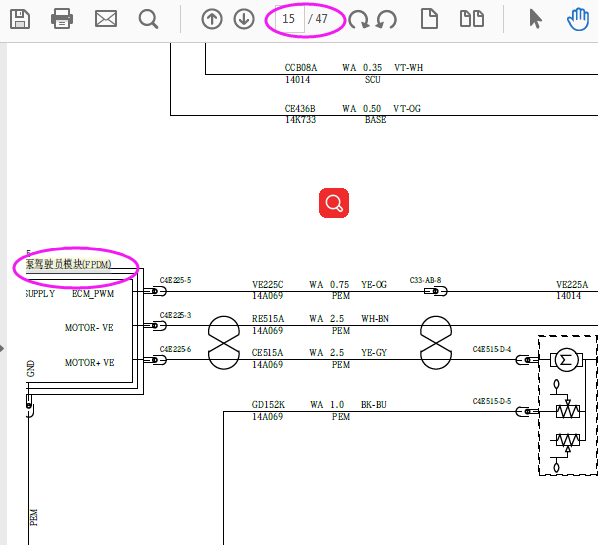Image resolution: width=598 pixels, height=545 pixels.
Task: Expand the left side panel arrow
Action: pyautogui.click(x=2, y=348)
